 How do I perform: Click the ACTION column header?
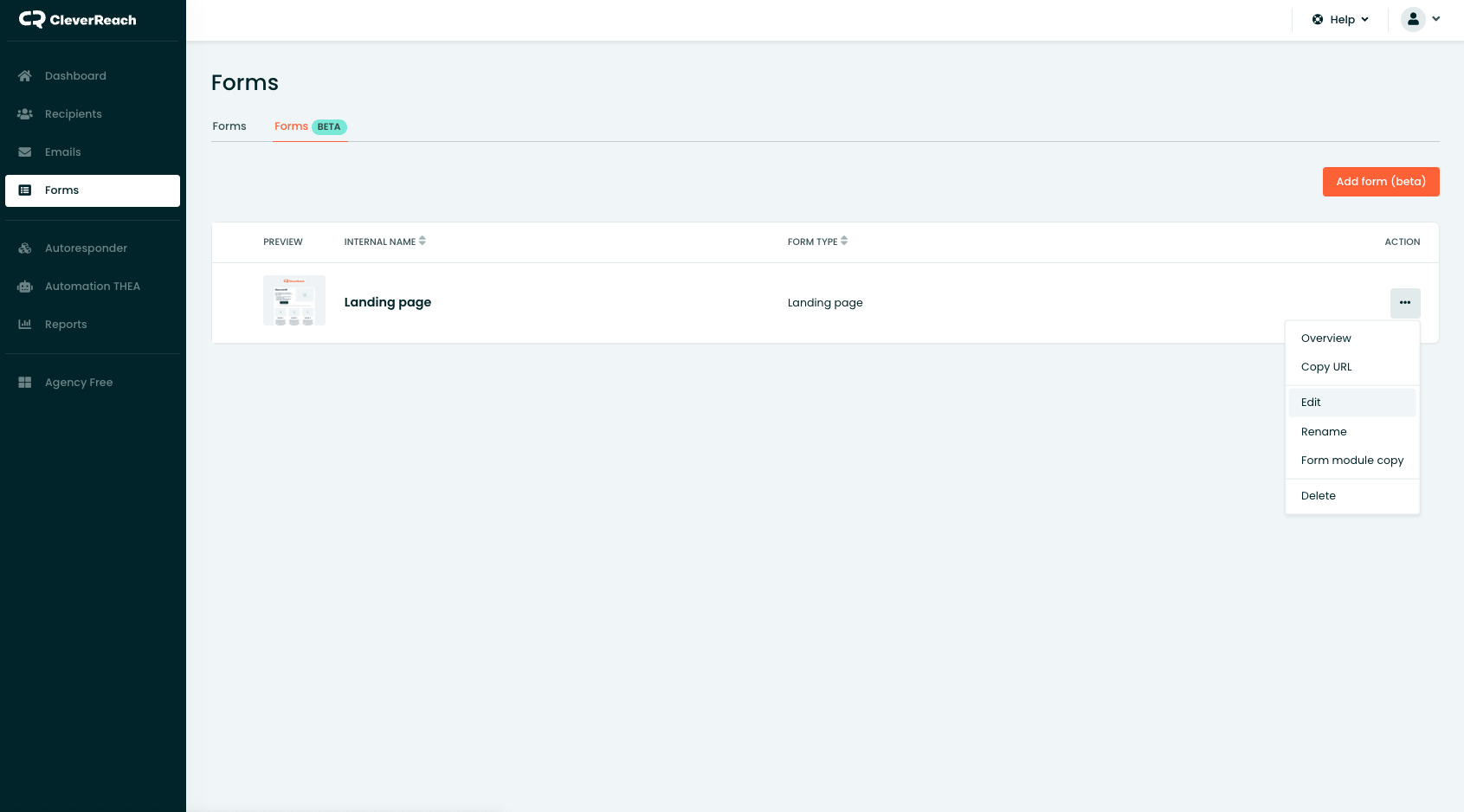[1403, 242]
